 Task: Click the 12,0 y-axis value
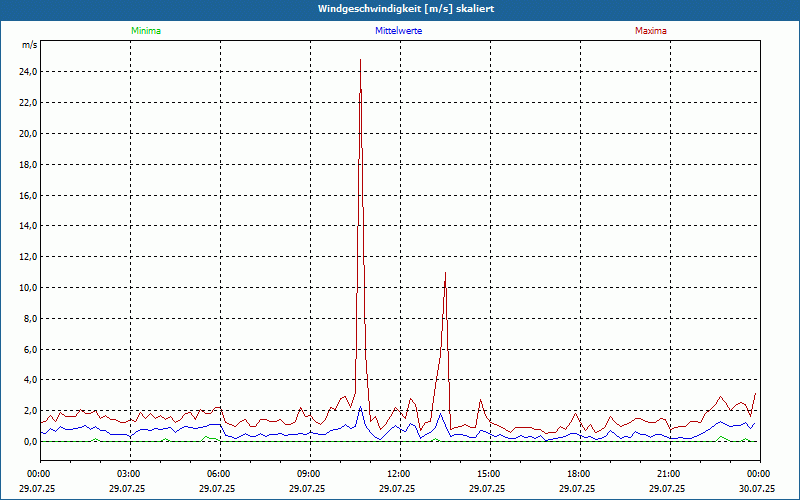point(29,257)
